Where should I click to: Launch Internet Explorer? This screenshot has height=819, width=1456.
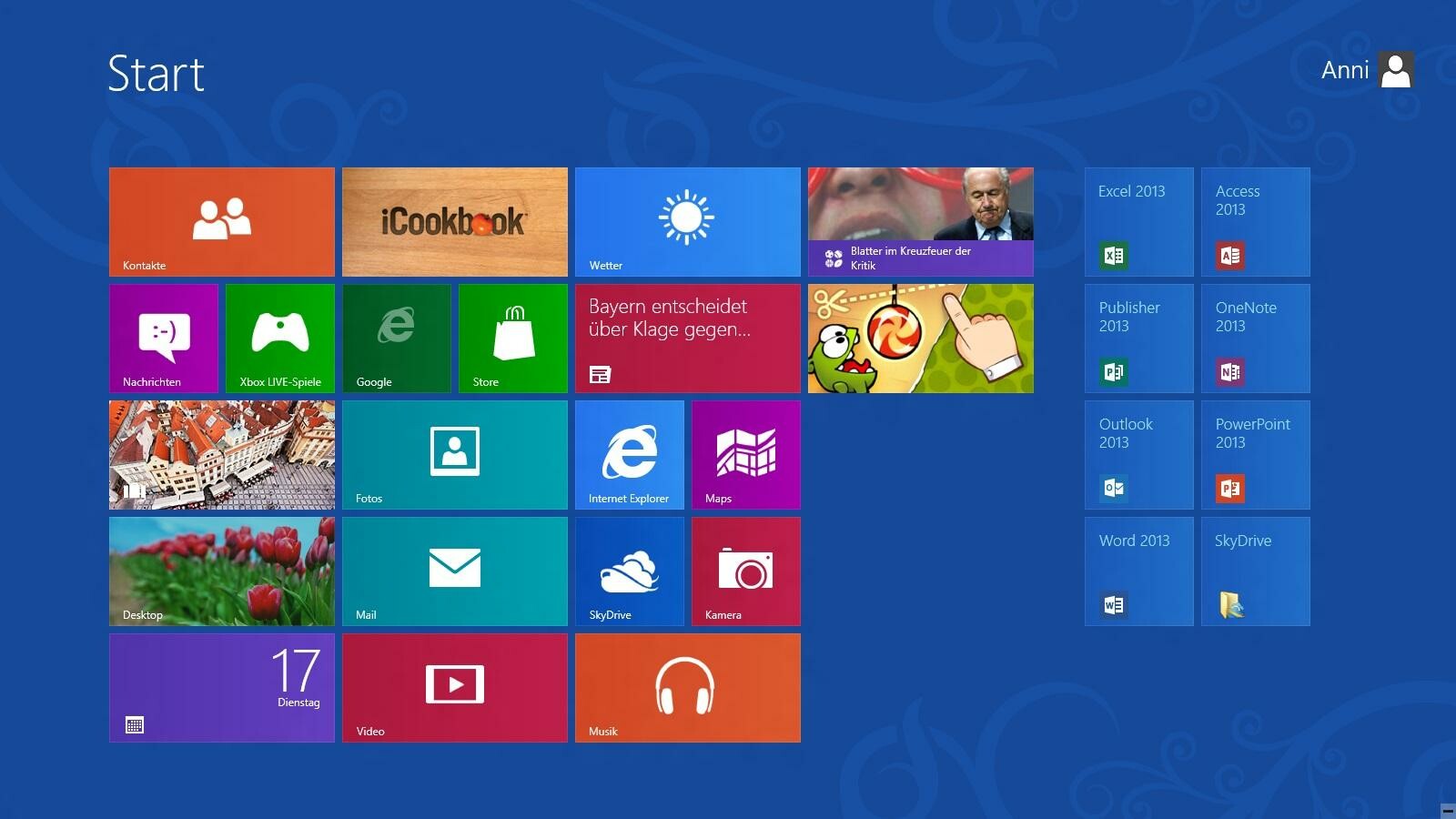click(629, 454)
